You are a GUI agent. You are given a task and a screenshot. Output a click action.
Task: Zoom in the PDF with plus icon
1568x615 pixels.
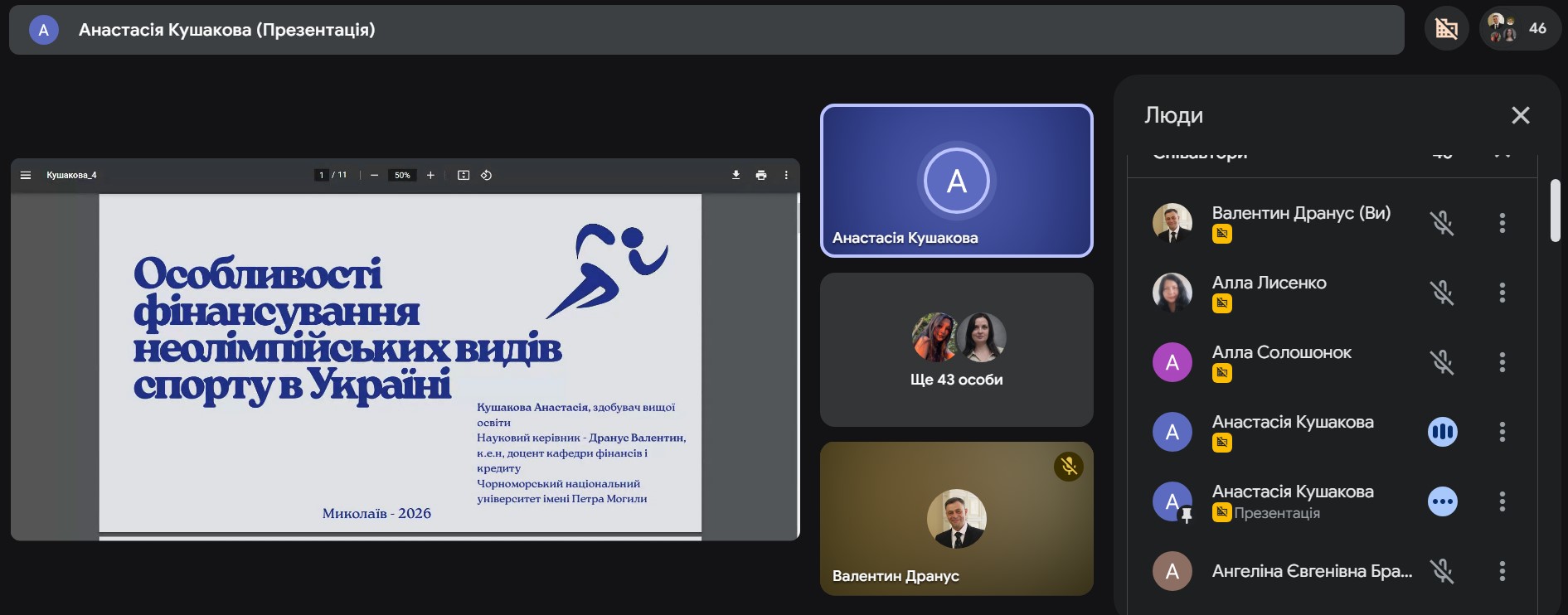pyautogui.click(x=430, y=175)
